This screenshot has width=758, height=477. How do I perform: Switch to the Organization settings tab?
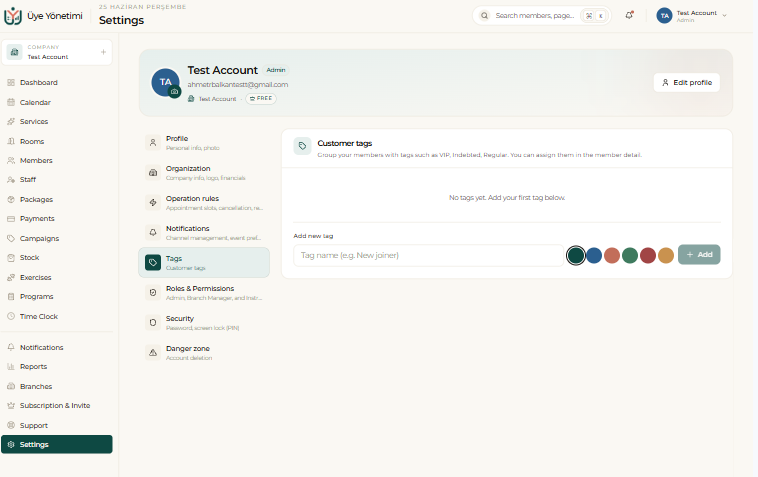204,173
